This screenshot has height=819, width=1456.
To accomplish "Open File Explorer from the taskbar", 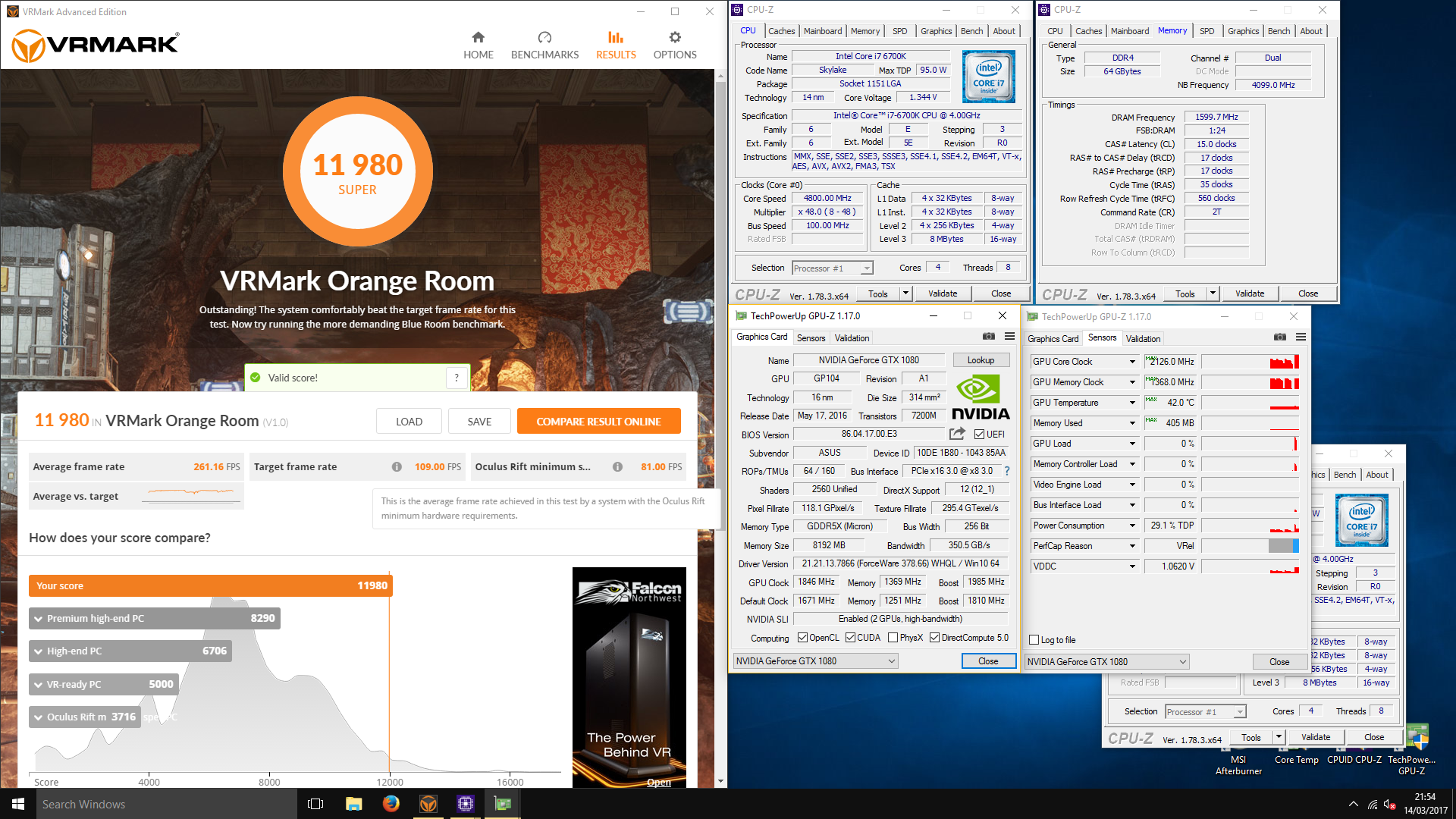I will click(353, 804).
